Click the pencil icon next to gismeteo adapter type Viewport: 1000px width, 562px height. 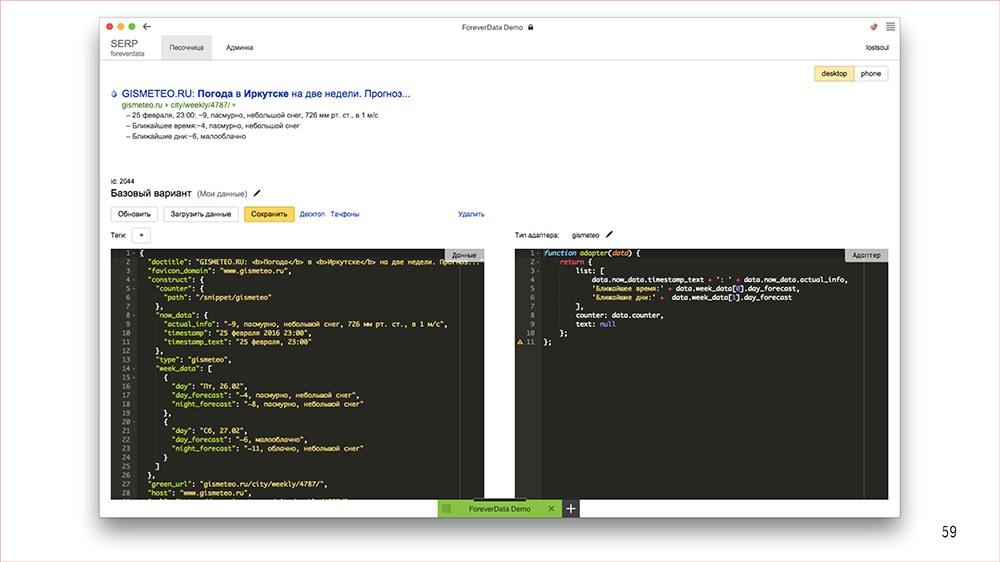609,235
